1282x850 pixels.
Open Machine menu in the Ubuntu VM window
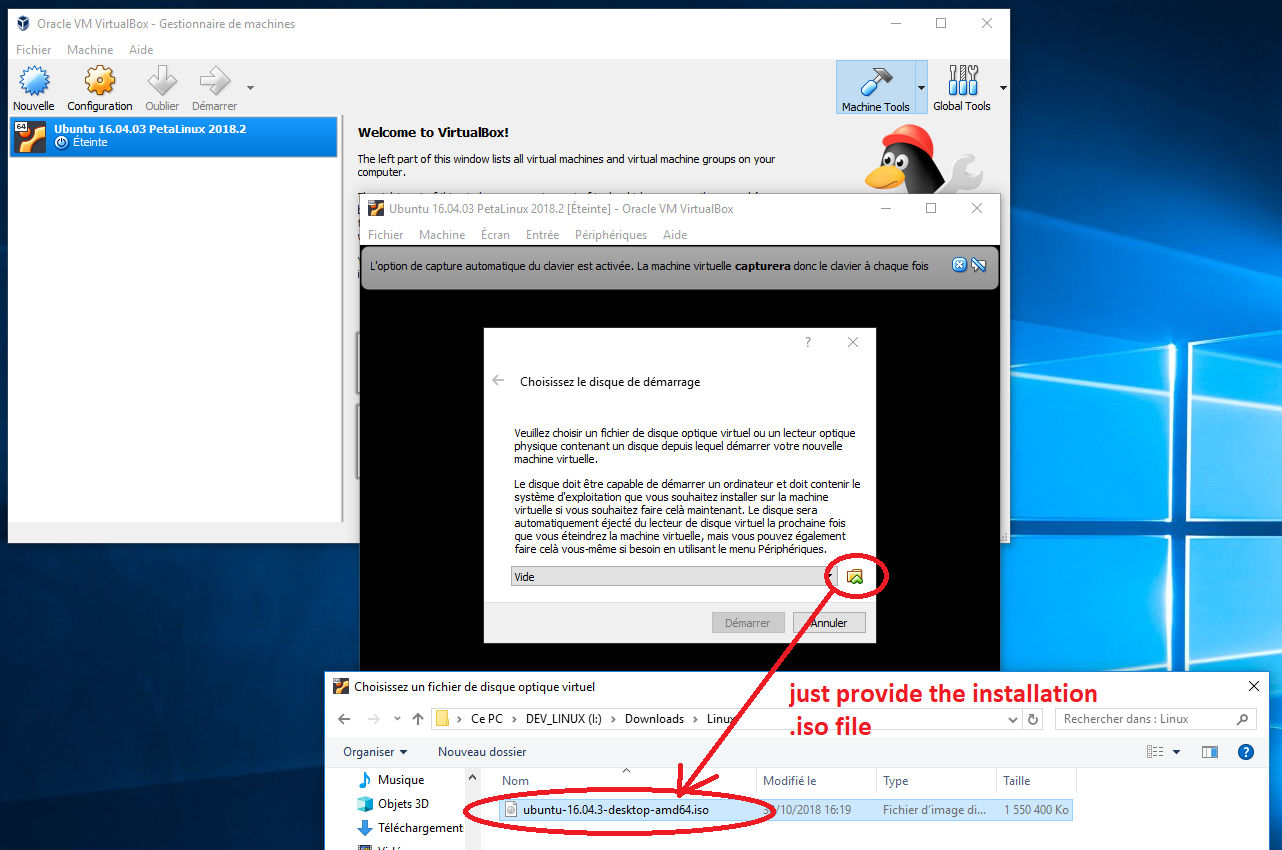(442, 235)
